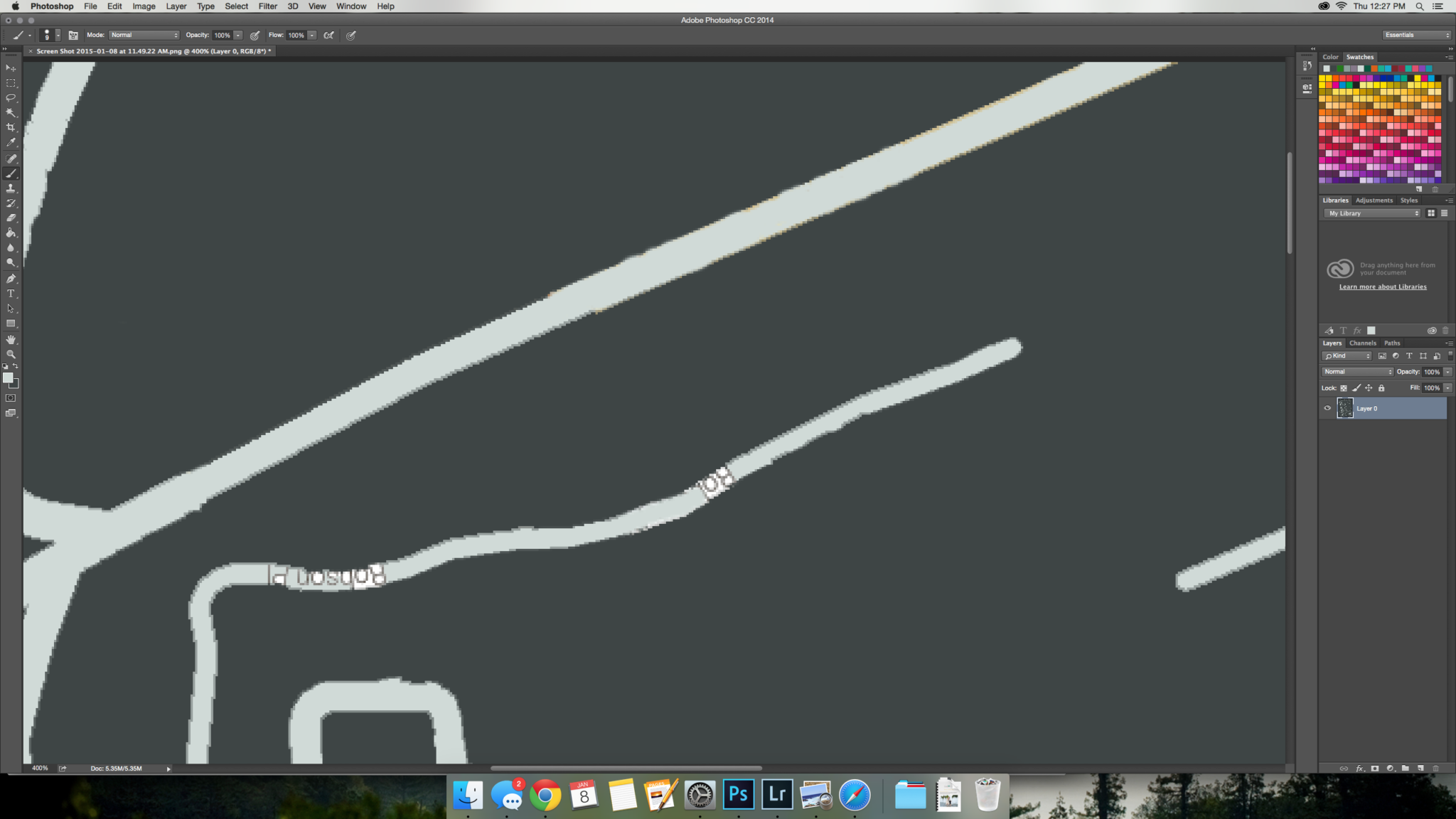Open Lightroom from the dock
Screen dimensions: 1456x819
[x=777, y=794]
